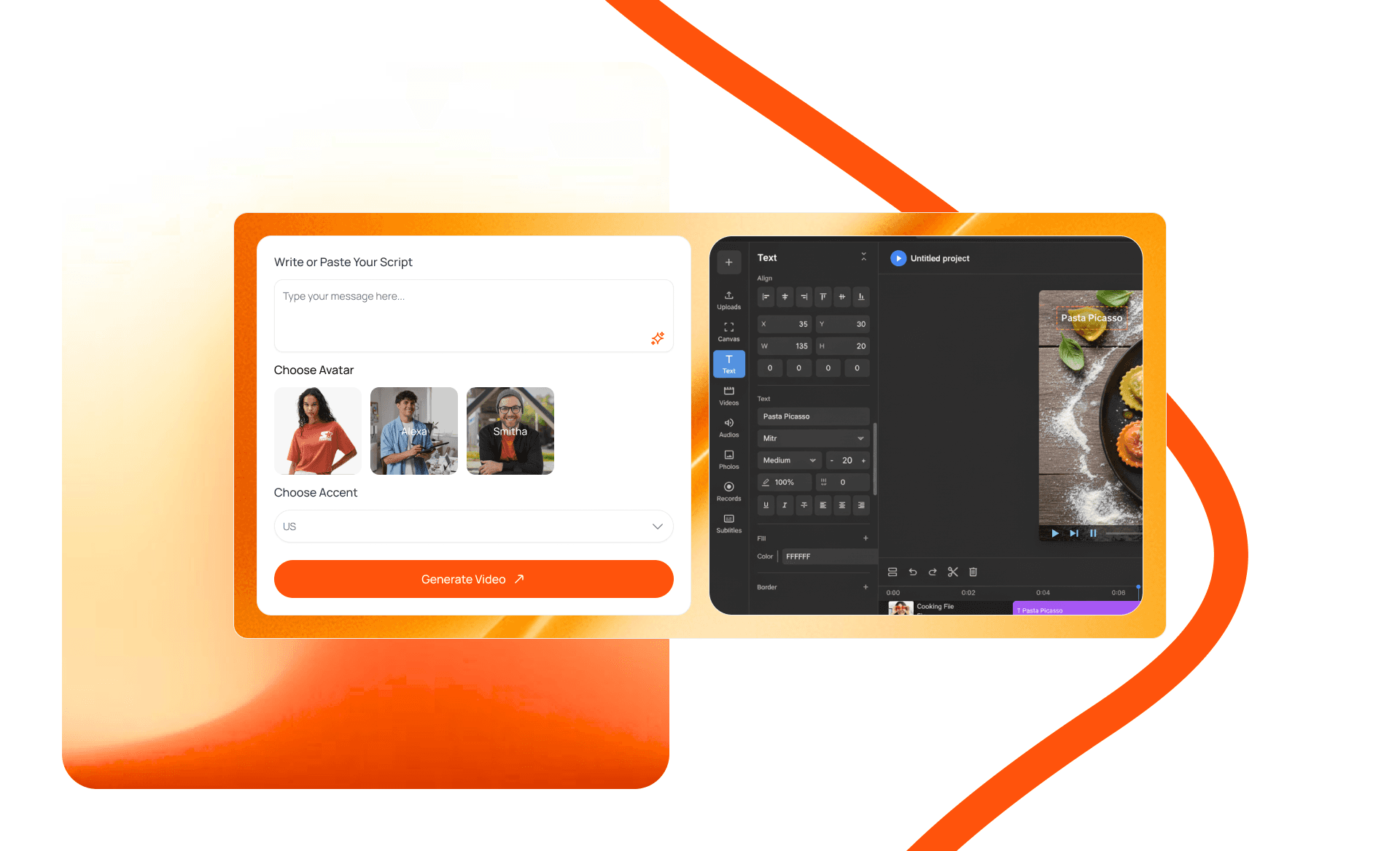Image resolution: width=1400 pixels, height=851 pixels.
Task: Select the Smitha avatar thumbnail
Action: 510,431
